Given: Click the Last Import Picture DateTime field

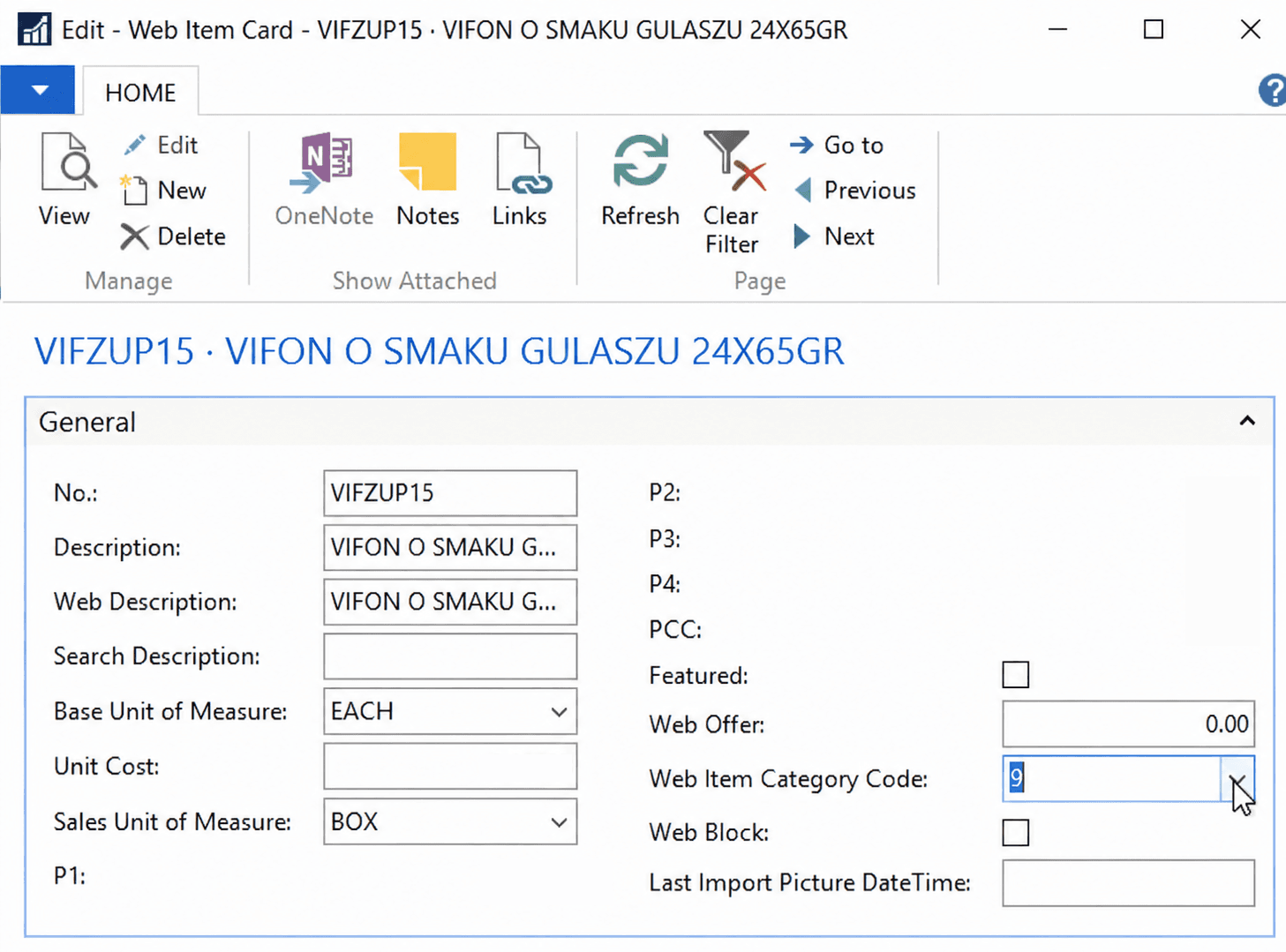Looking at the screenshot, I should click(x=1128, y=883).
